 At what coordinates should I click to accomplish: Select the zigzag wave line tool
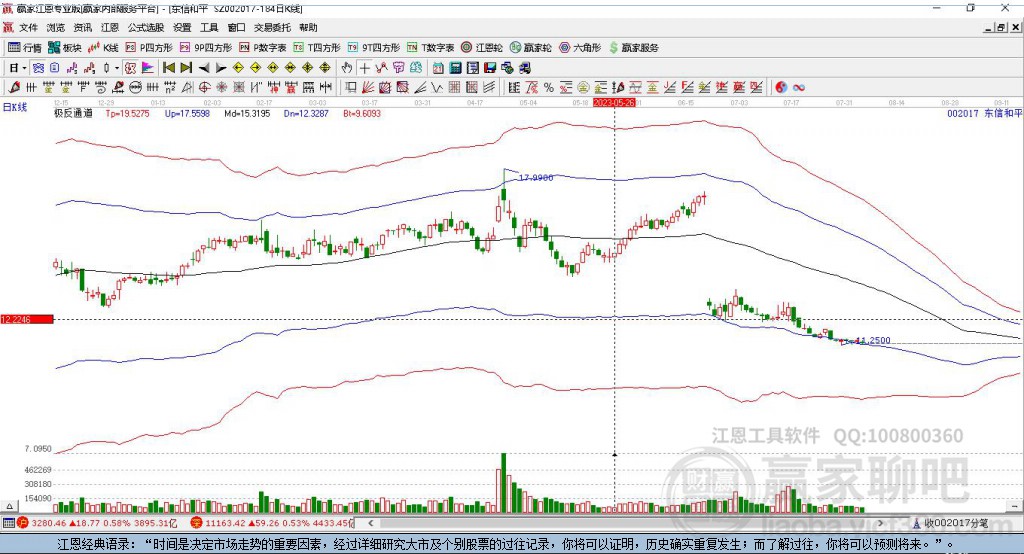[437, 87]
